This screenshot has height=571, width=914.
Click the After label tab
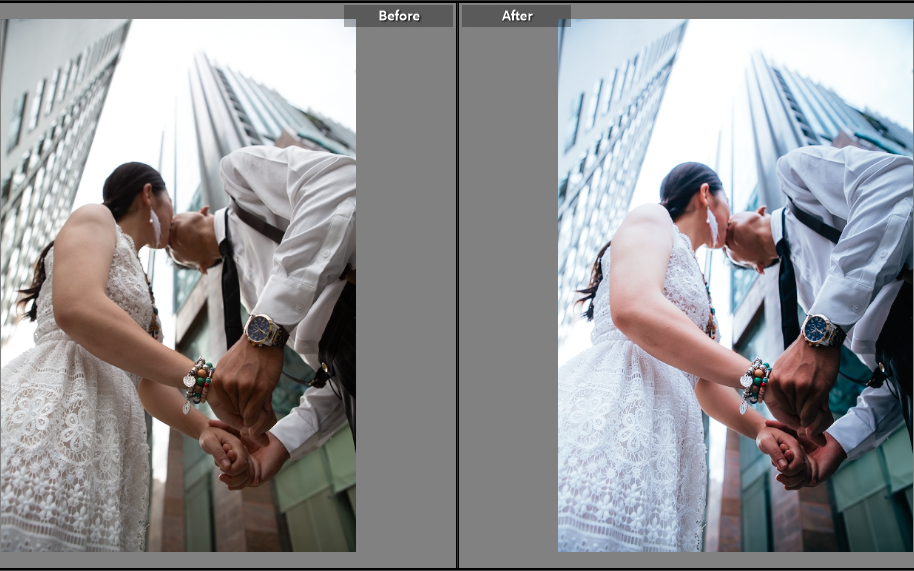pos(516,16)
